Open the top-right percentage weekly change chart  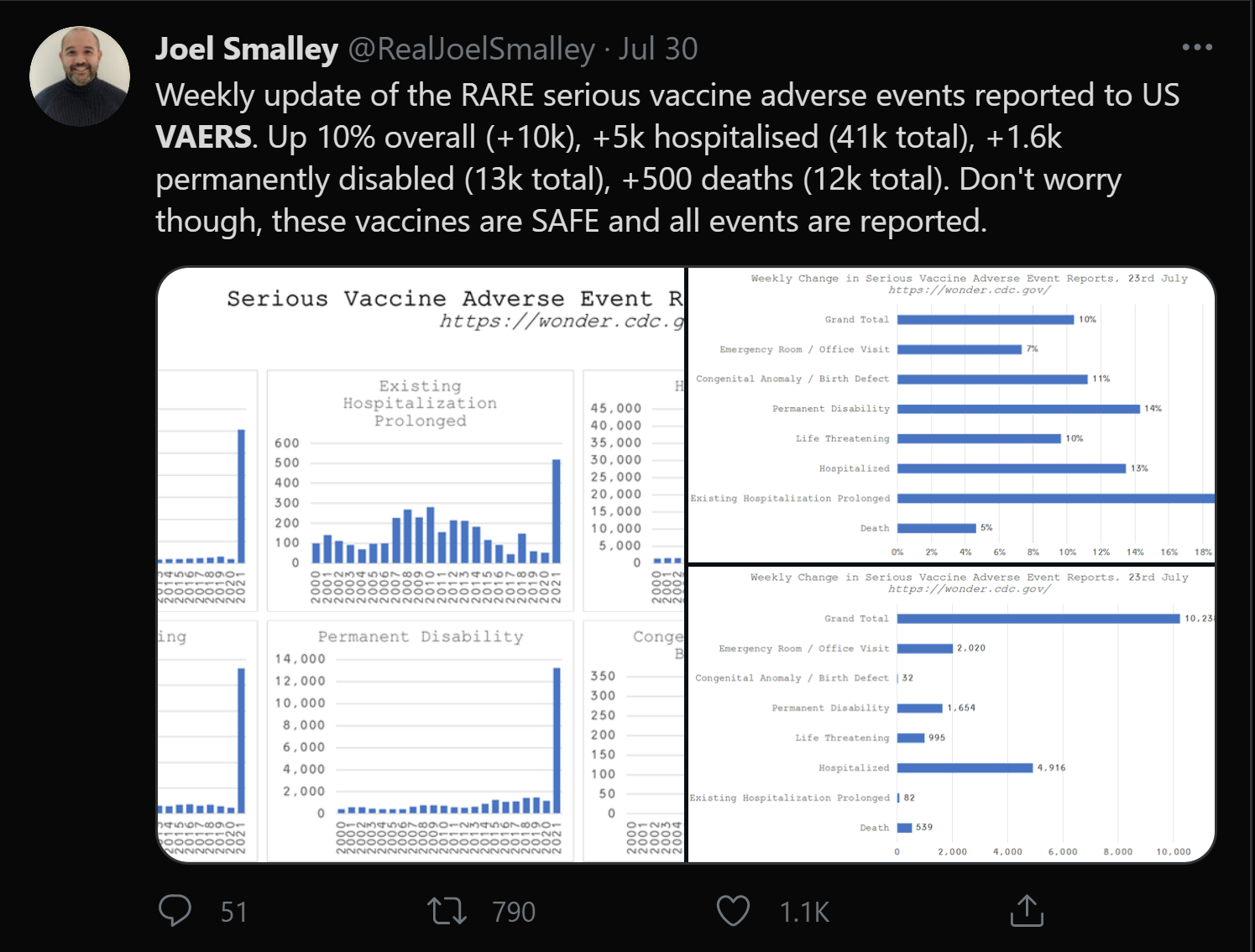coord(951,415)
